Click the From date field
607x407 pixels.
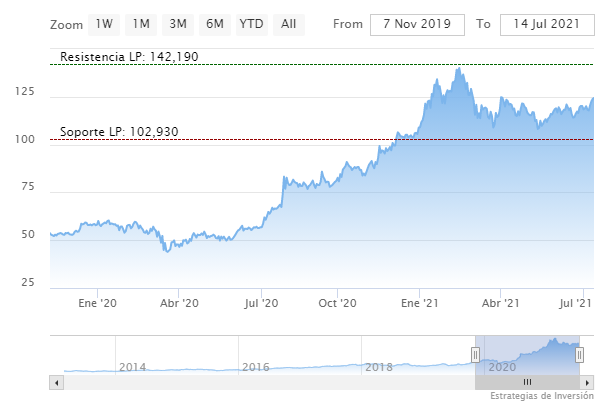[x=417, y=23]
